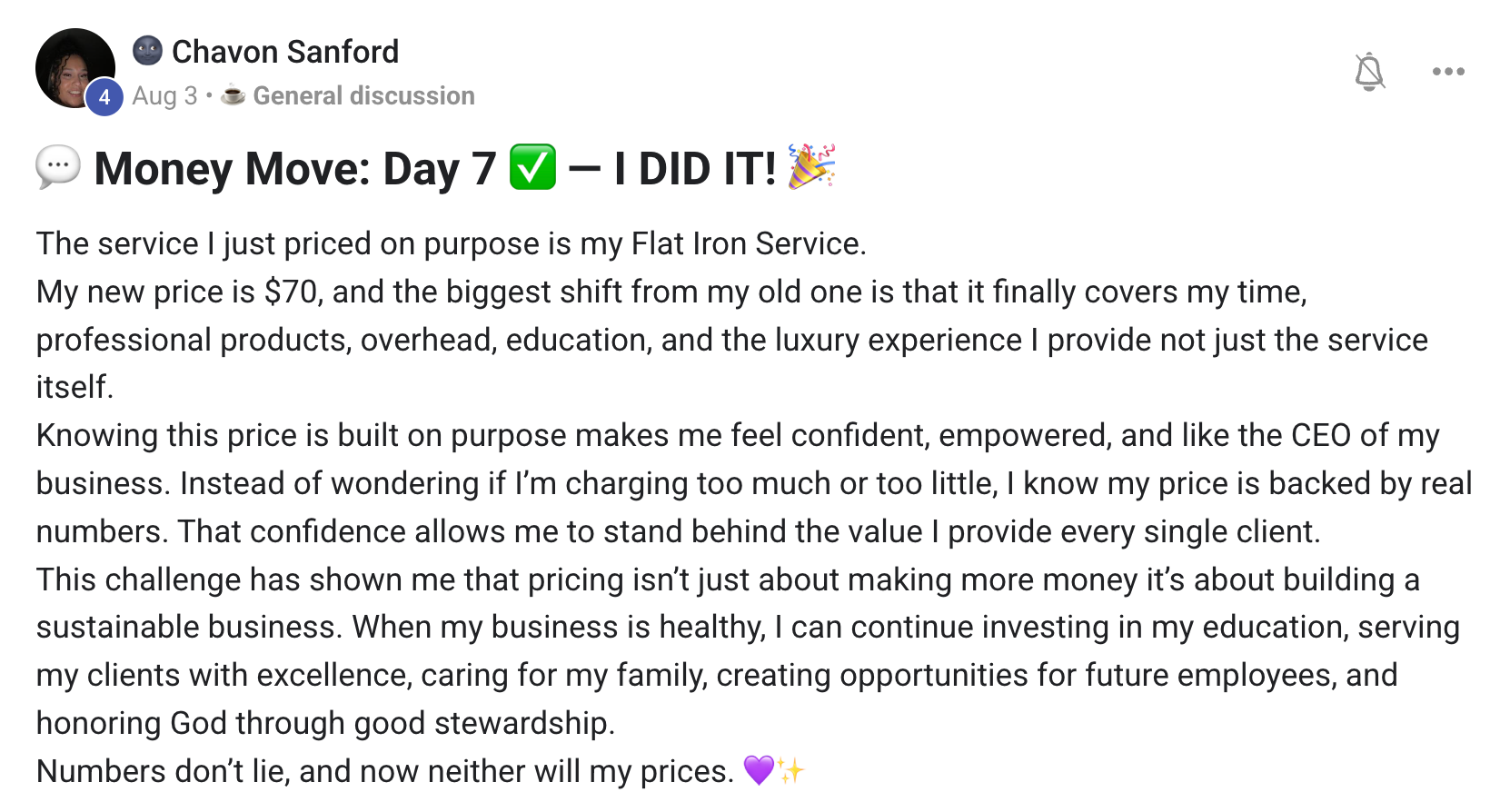Click the 'Numbers don't lie' closing line
This screenshot has width=1510, height=812.
[385, 771]
